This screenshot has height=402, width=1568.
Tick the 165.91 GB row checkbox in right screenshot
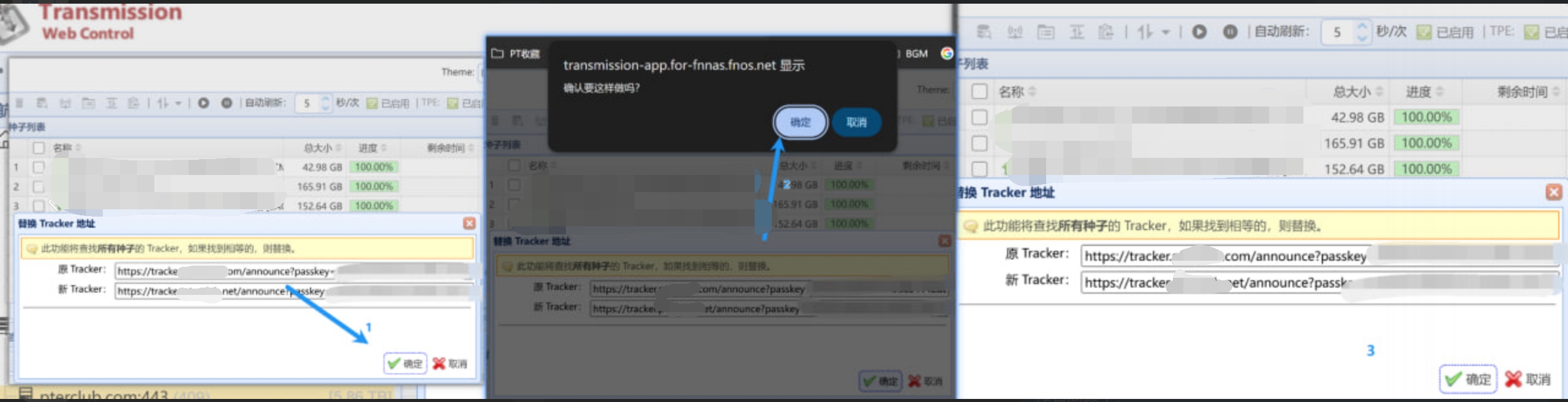pos(979,143)
